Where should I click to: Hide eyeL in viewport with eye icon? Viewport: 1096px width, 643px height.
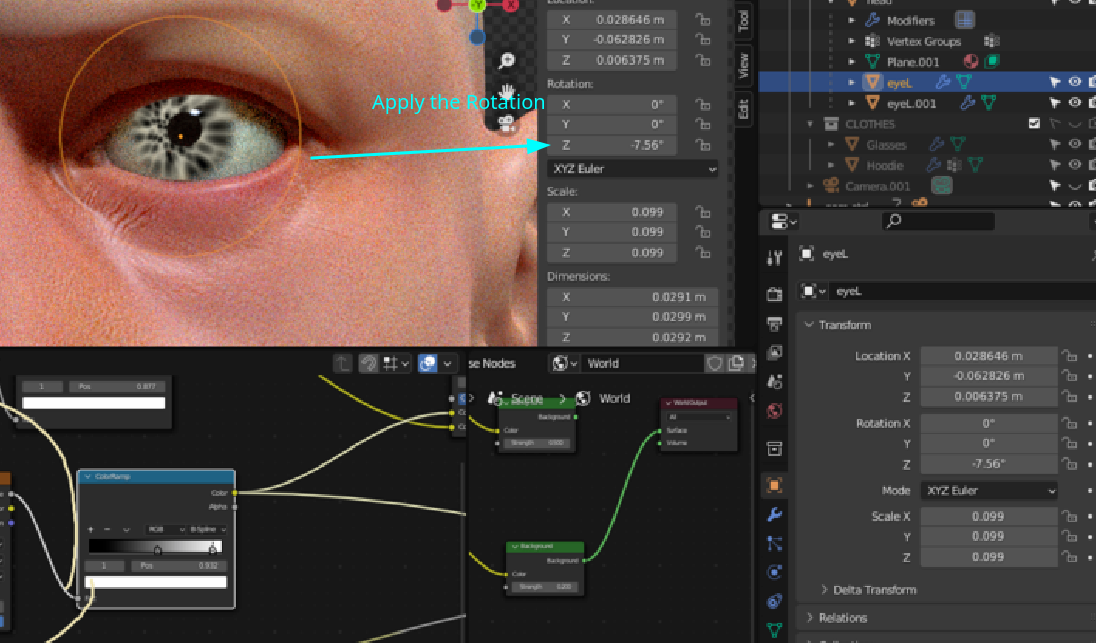pyautogui.click(x=1074, y=82)
